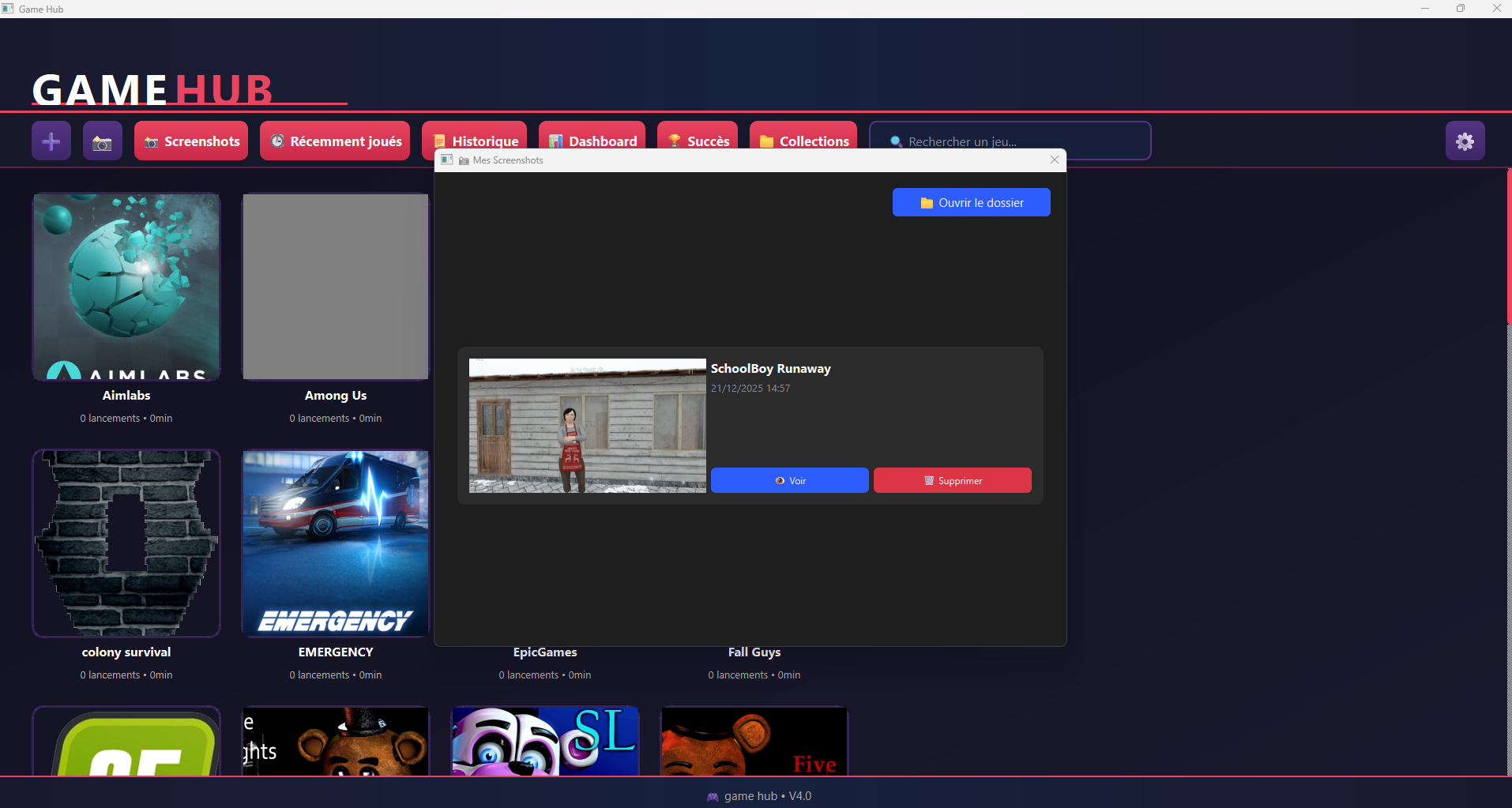
Task: Go to the Historique section
Action: point(474,135)
